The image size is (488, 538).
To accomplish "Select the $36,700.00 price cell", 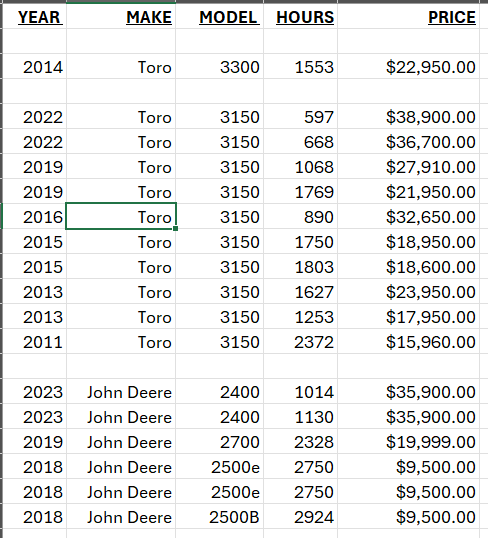I will [408, 142].
